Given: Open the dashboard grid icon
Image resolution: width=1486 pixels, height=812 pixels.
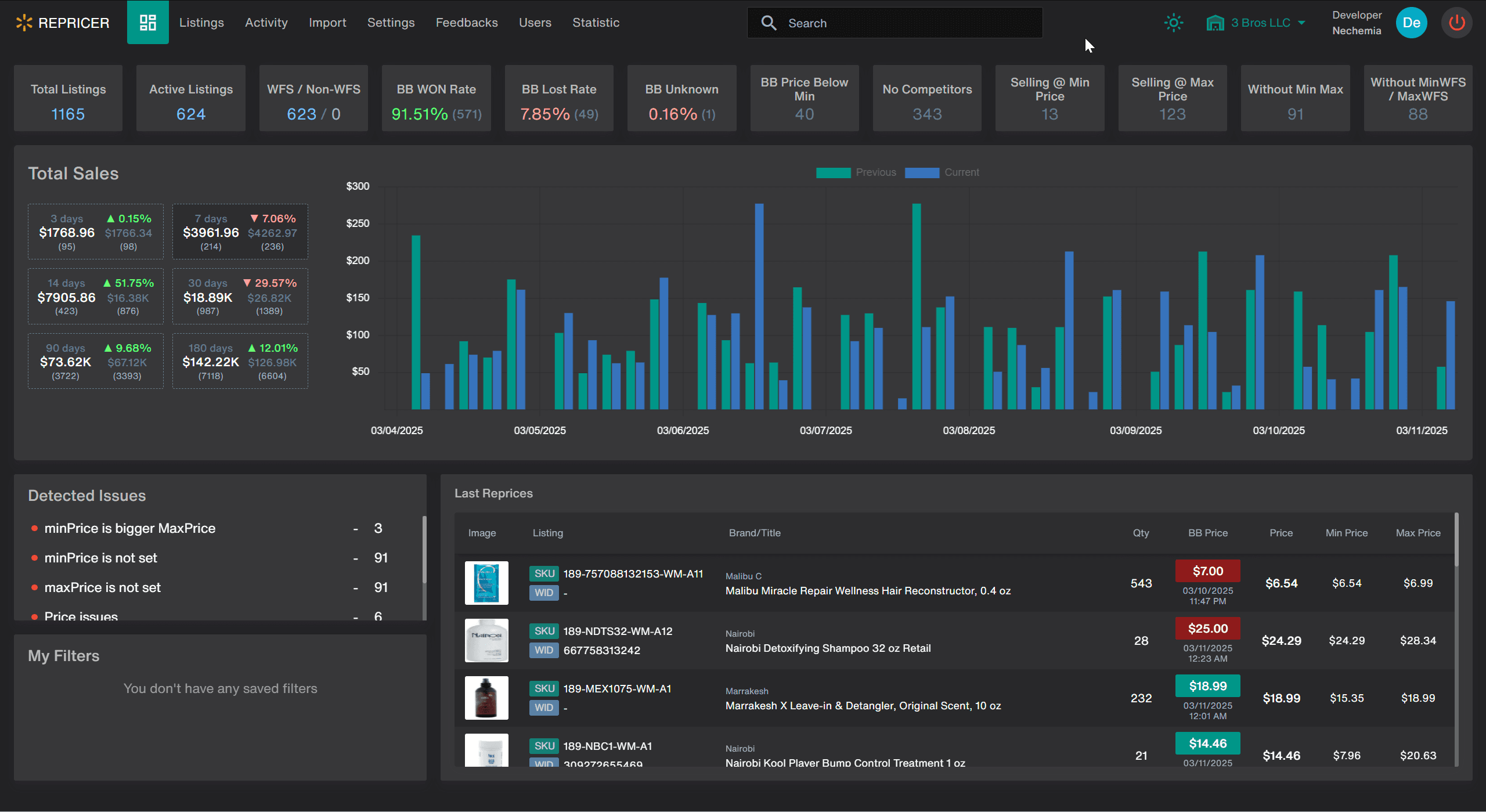Looking at the screenshot, I should pyautogui.click(x=147, y=23).
